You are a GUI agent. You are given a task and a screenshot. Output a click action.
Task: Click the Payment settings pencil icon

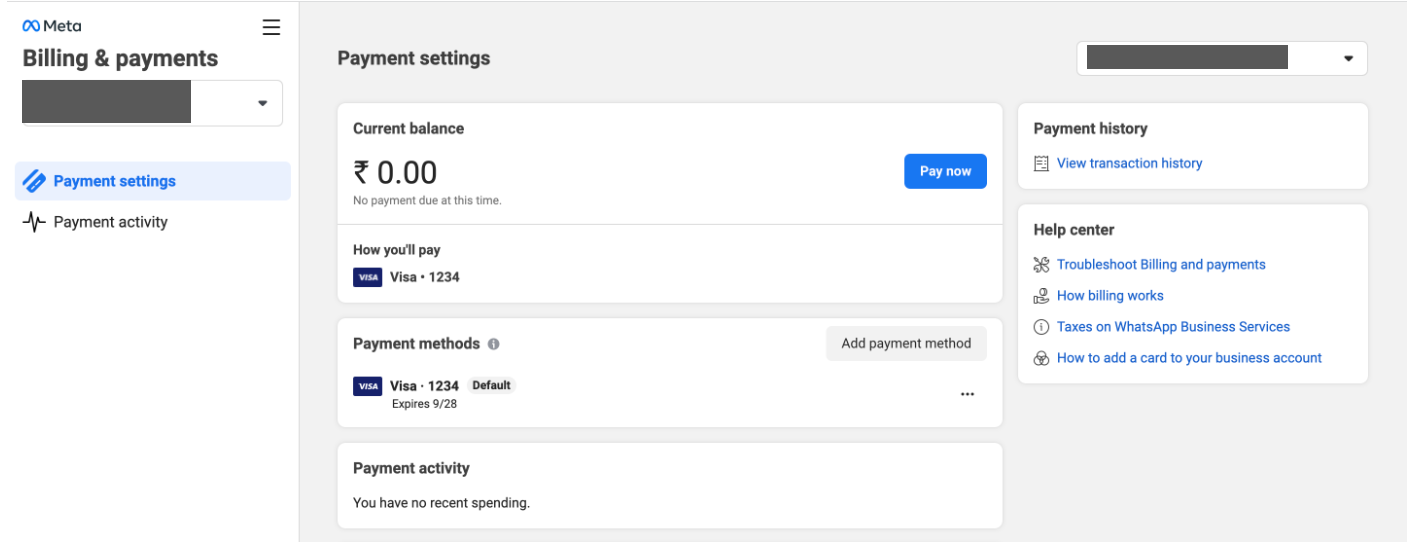tap(34, 181)
